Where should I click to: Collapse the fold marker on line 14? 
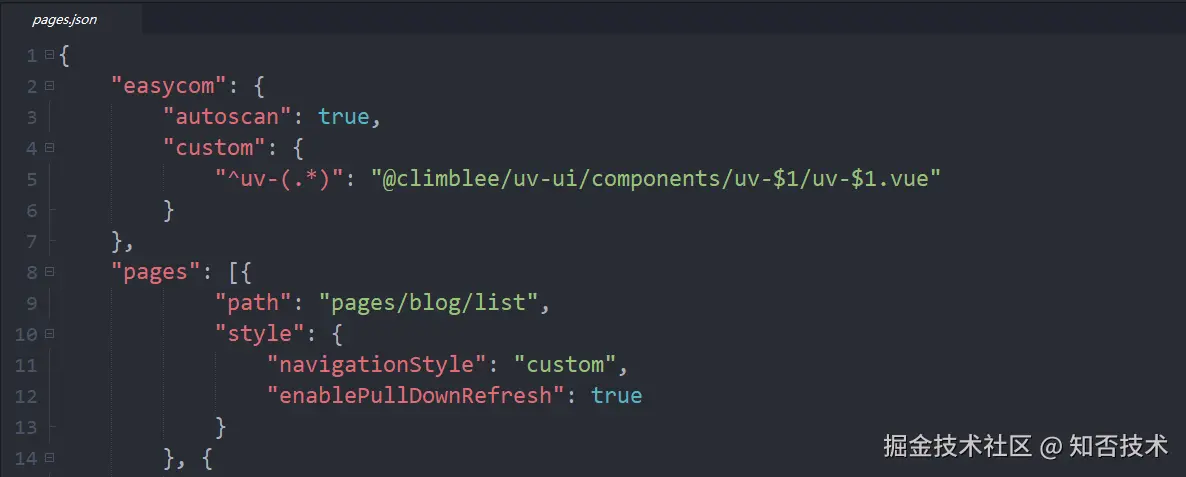click(49, 458)
